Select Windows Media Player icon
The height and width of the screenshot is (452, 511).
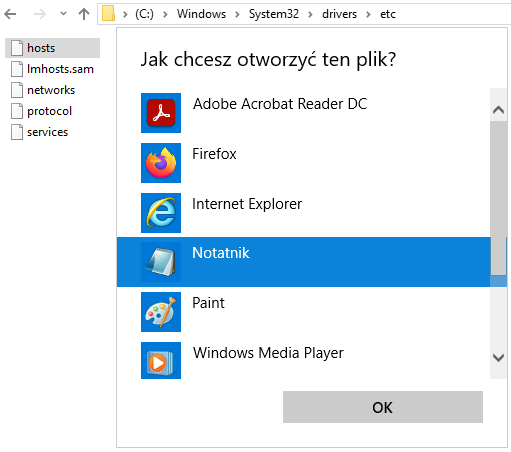[161, 360]
